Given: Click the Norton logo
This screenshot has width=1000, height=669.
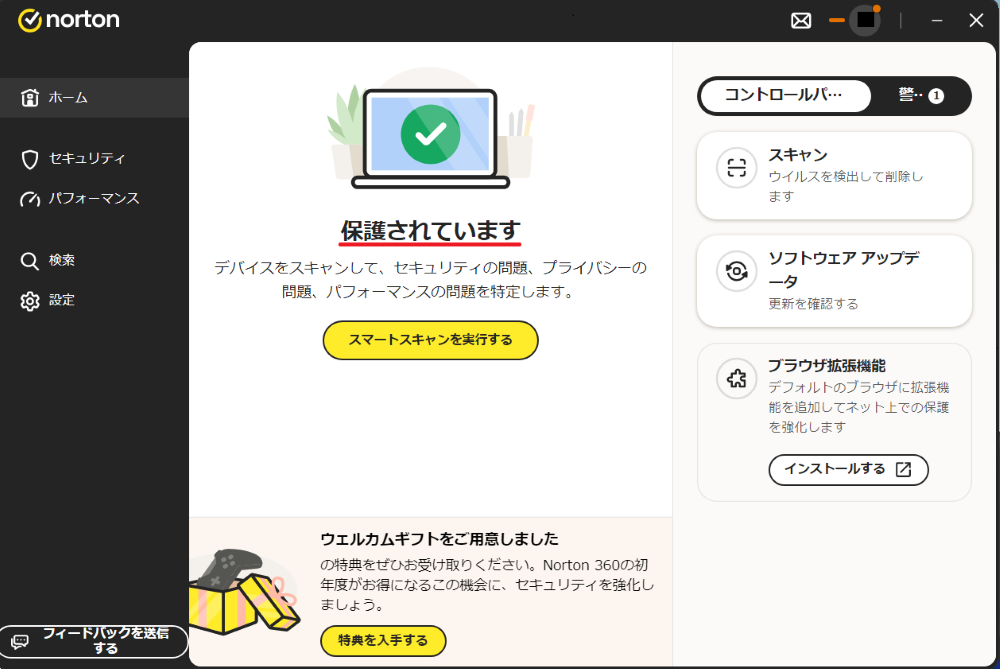Looking at the screenshot, I should point(69,20).
